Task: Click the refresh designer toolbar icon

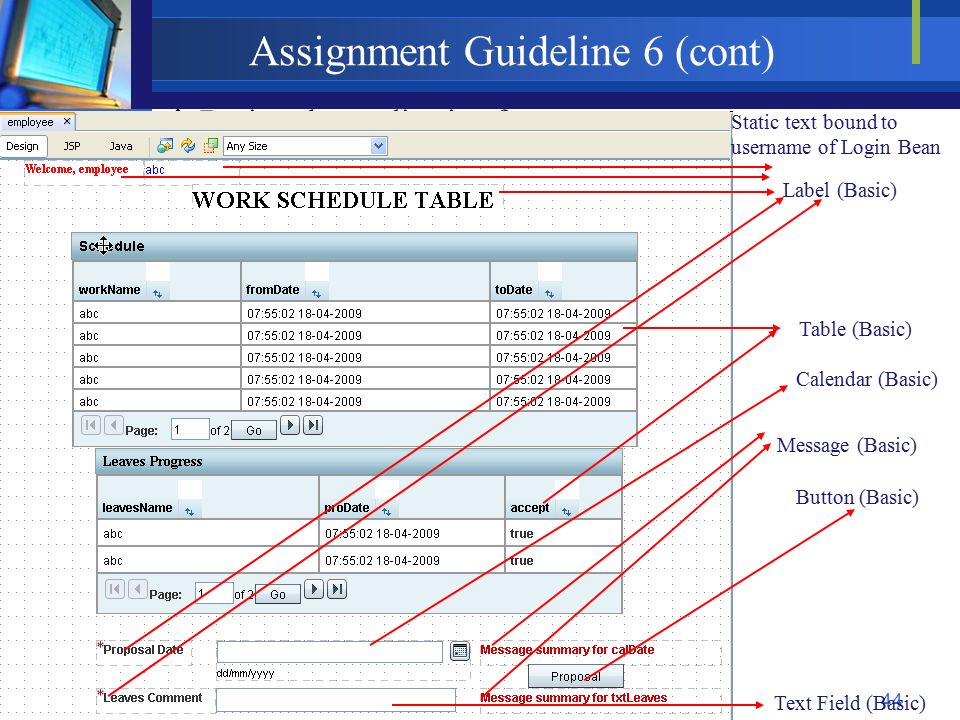Action: coord(188,146)
